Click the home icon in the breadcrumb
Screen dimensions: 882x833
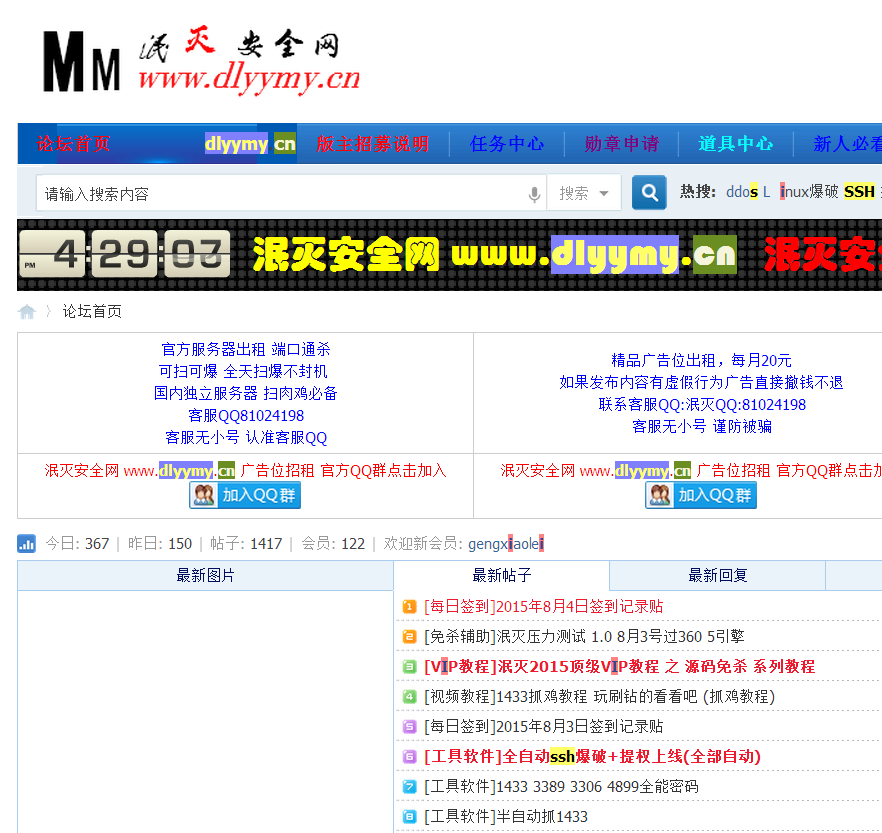coord(26,311)
